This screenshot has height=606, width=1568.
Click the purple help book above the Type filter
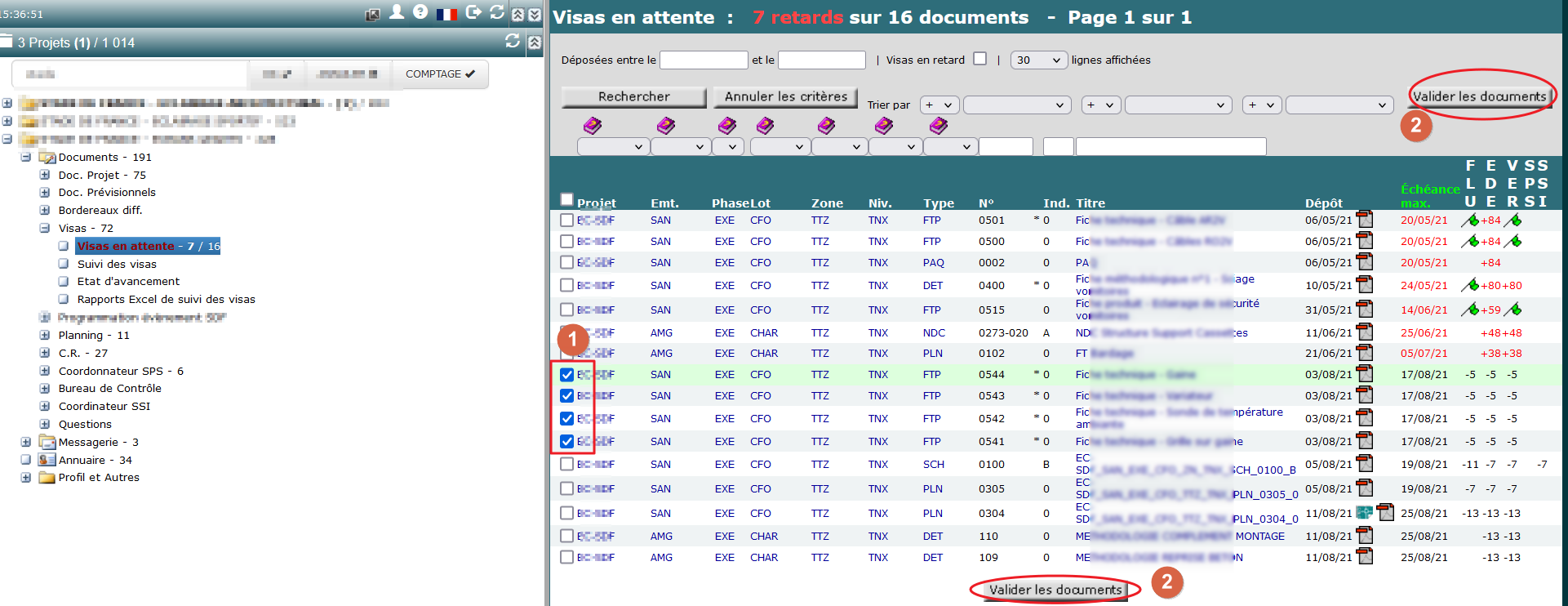[x=939, y=126]
